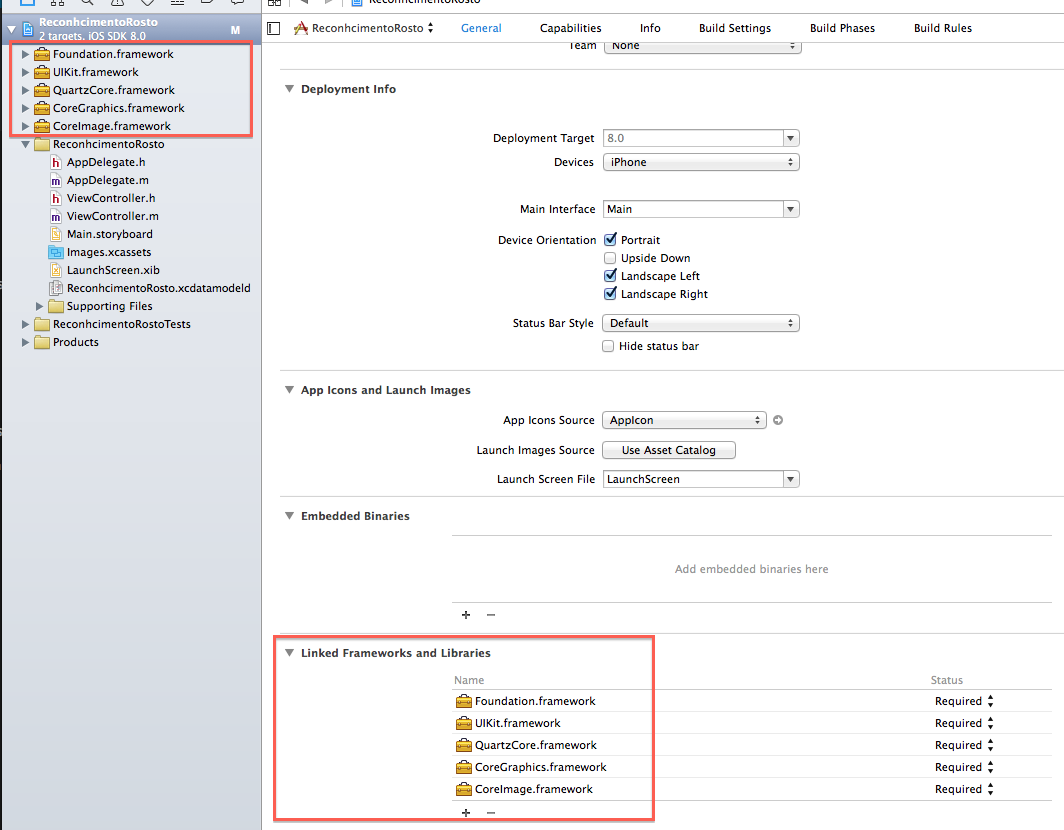Select the CoreImage.framework toolbox icon in the navigator
1064x830 pixels.
click(42, 126)
